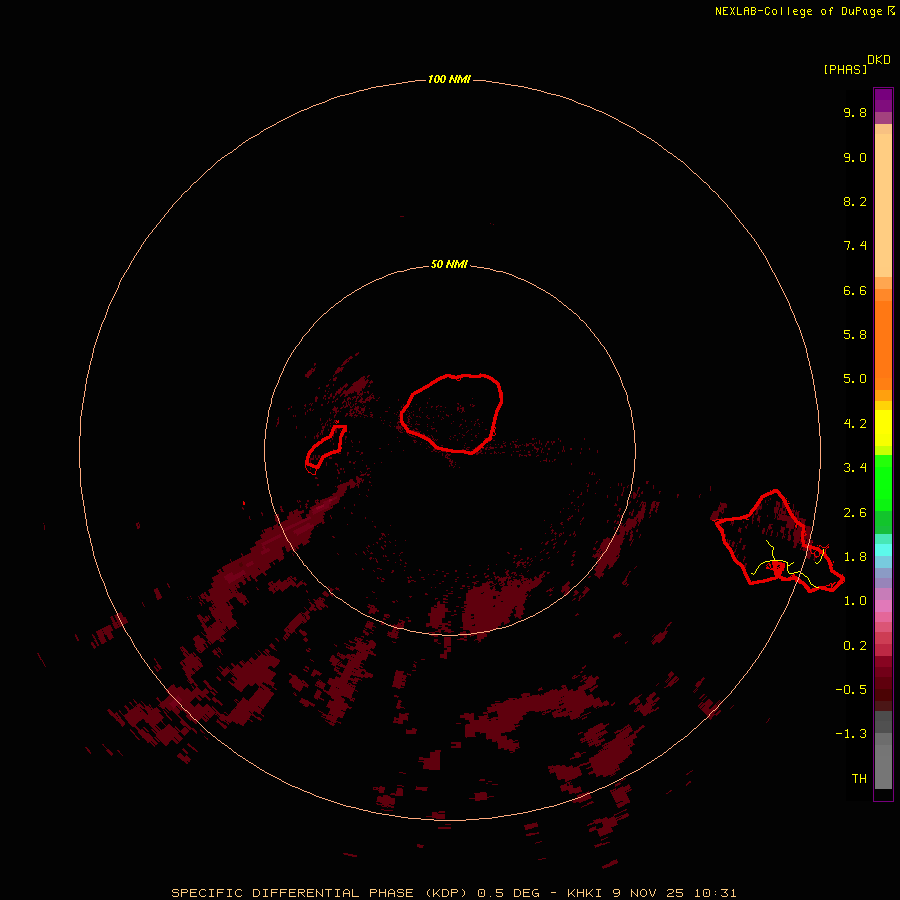Select the 1.0 scale value
900x900 pixels.
click(x=855, y=601)
